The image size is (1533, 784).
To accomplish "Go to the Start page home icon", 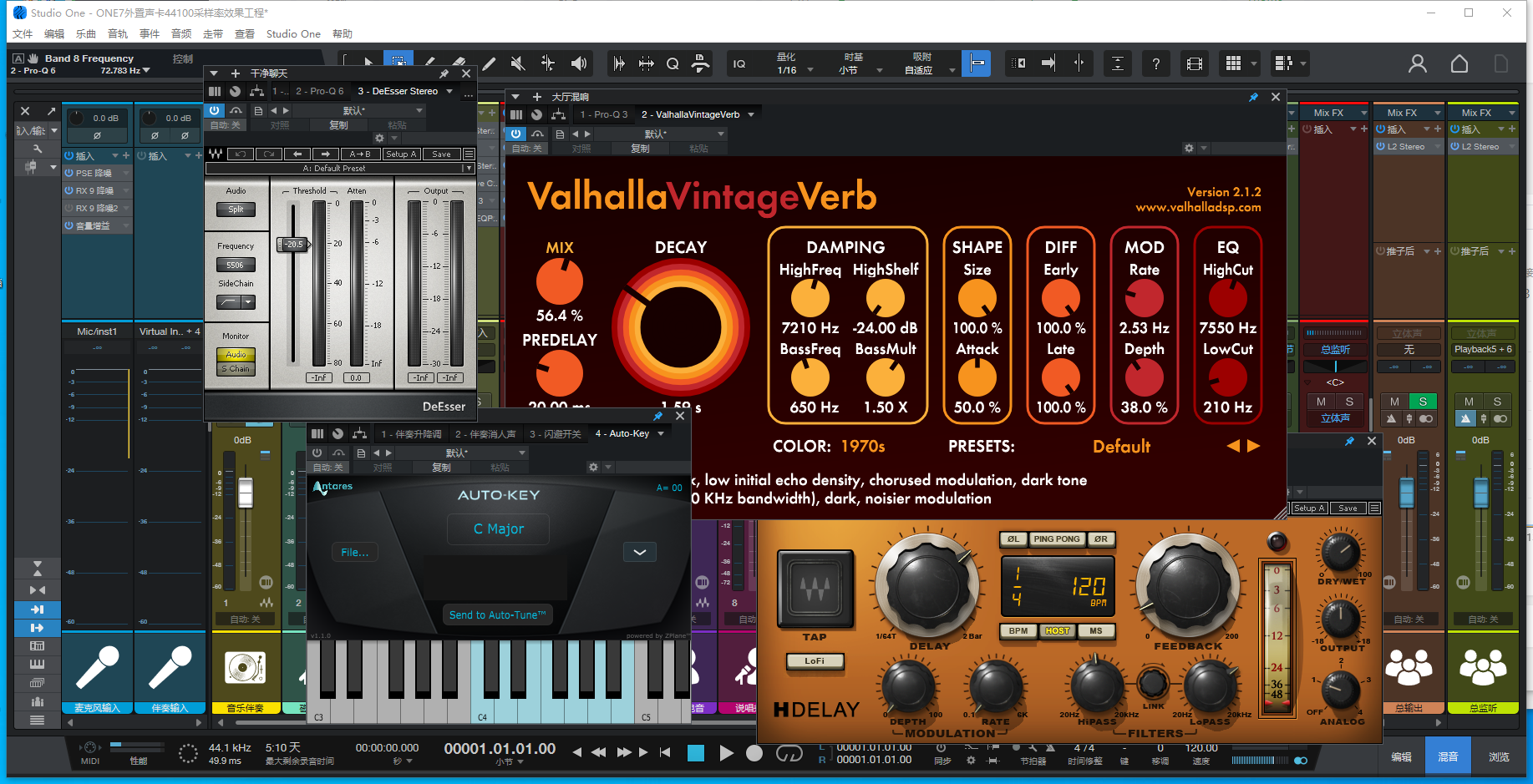I will click(1459, 63).
